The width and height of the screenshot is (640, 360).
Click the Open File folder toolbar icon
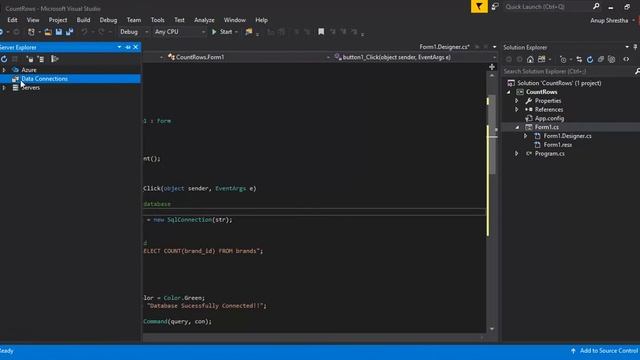pyautogui.click(x=48, y=32)
